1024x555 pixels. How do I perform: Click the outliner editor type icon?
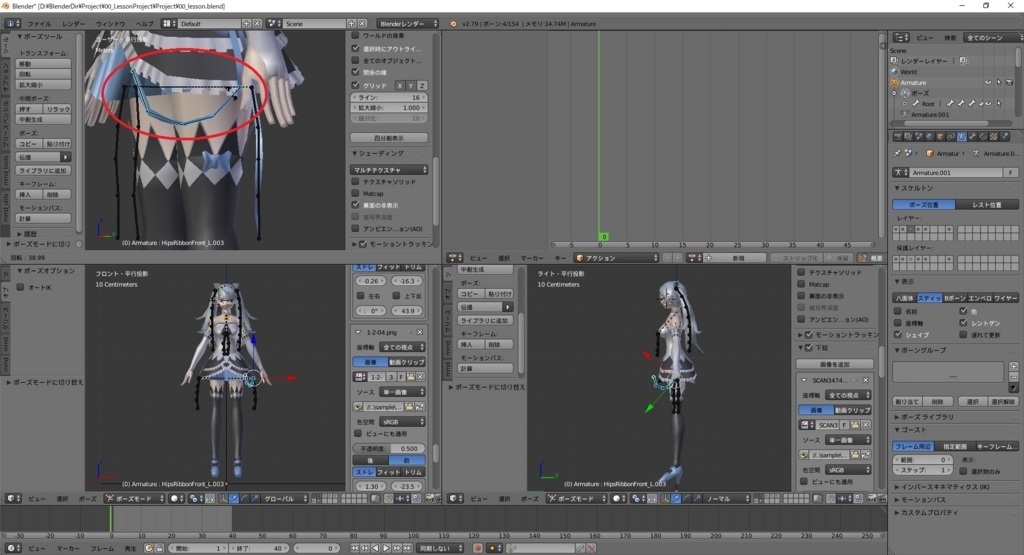[x=898, y=37]
